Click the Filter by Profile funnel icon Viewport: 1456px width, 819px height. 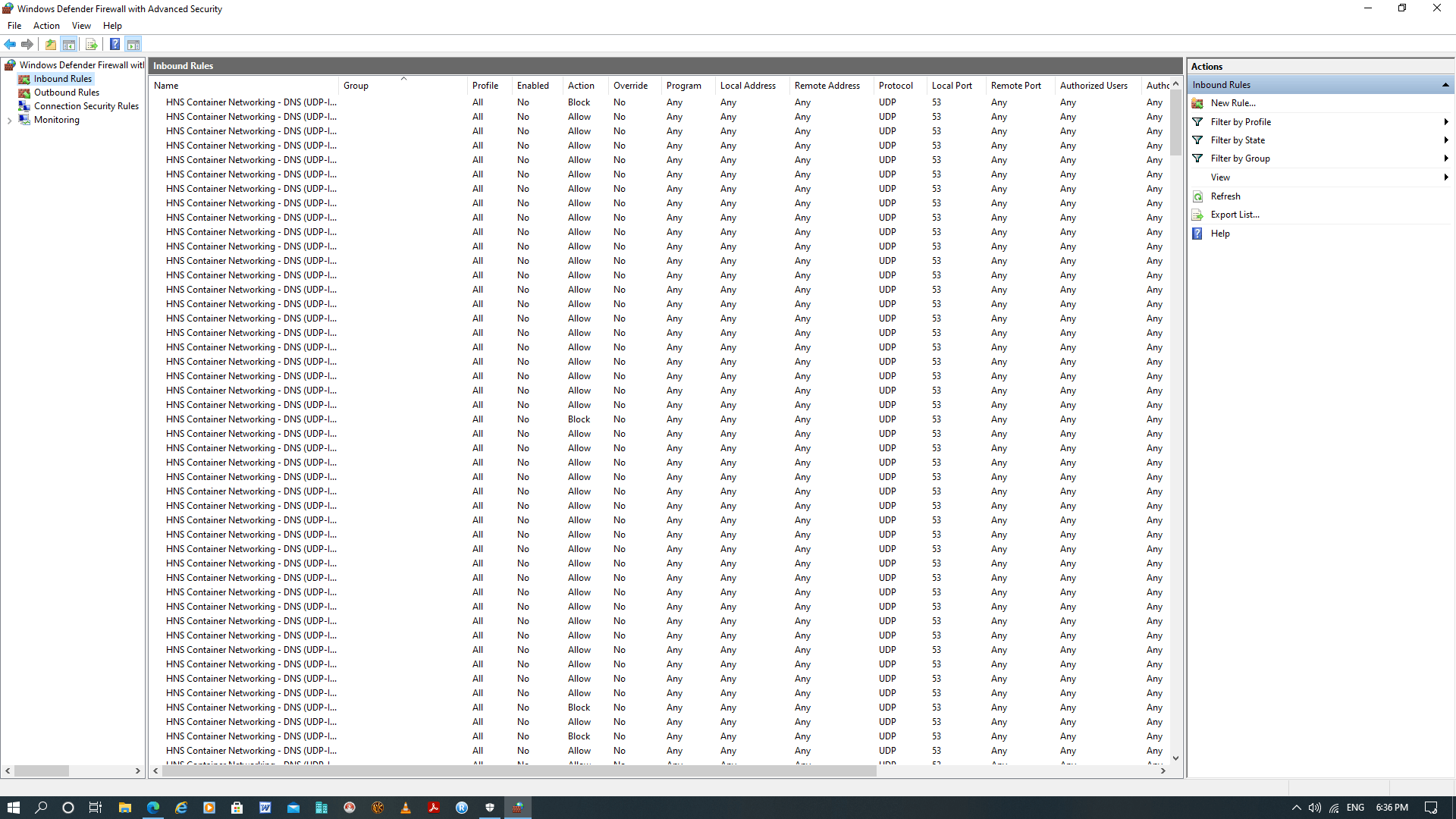[x=1198, y=122]
